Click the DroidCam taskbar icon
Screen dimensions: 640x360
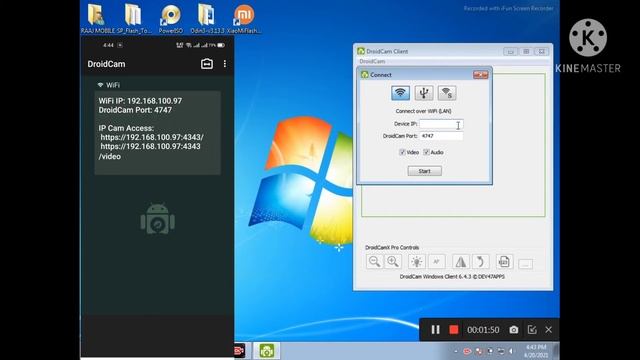pos(267,351)
